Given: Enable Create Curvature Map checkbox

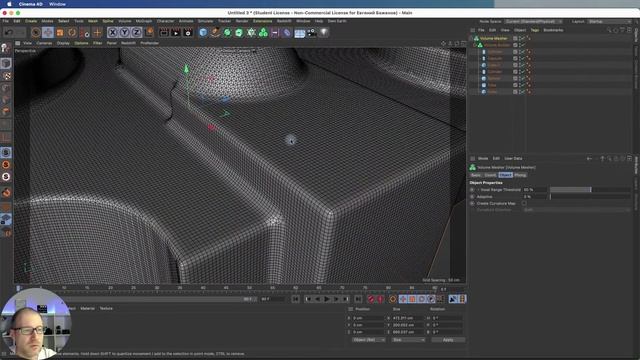Looking at the screenshot, I should 524,203.
